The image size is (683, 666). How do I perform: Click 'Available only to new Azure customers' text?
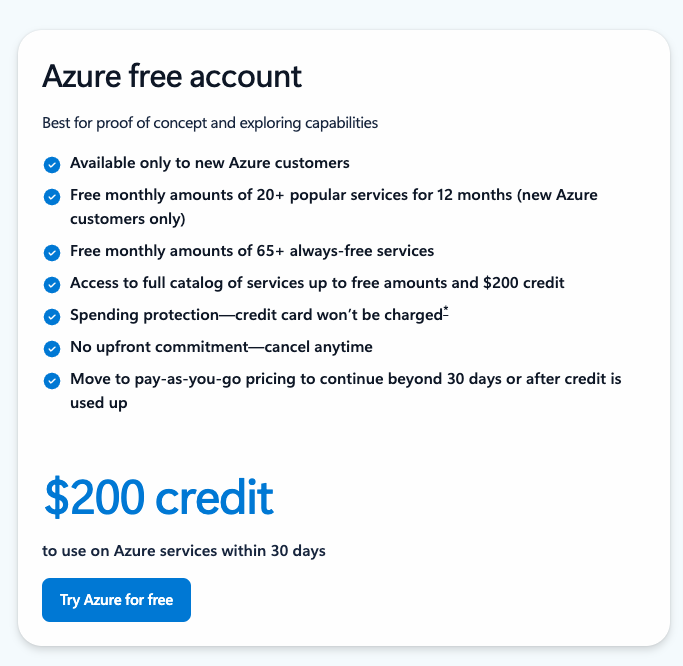tap(210, 163)
